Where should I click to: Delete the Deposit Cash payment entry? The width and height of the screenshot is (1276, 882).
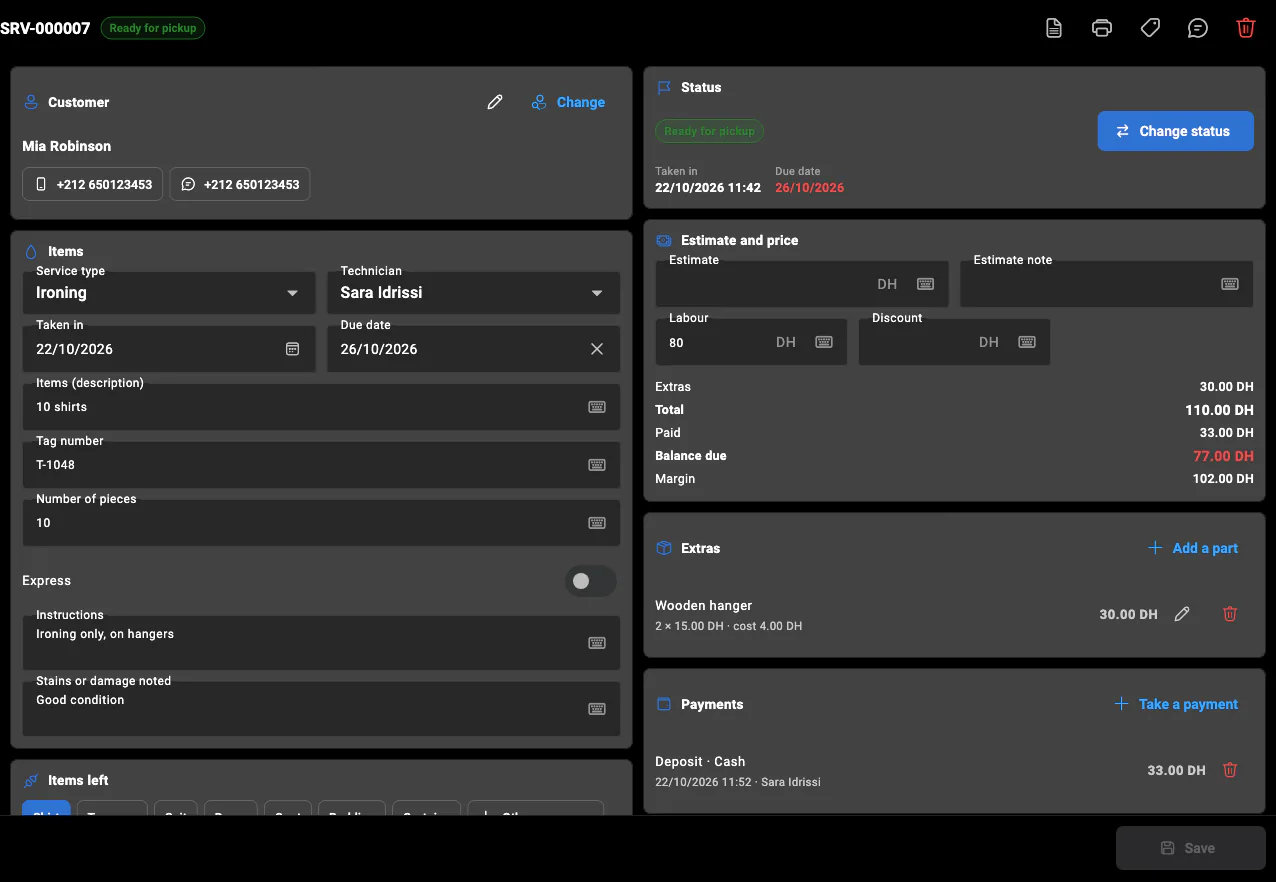[x=1230, y=770]
